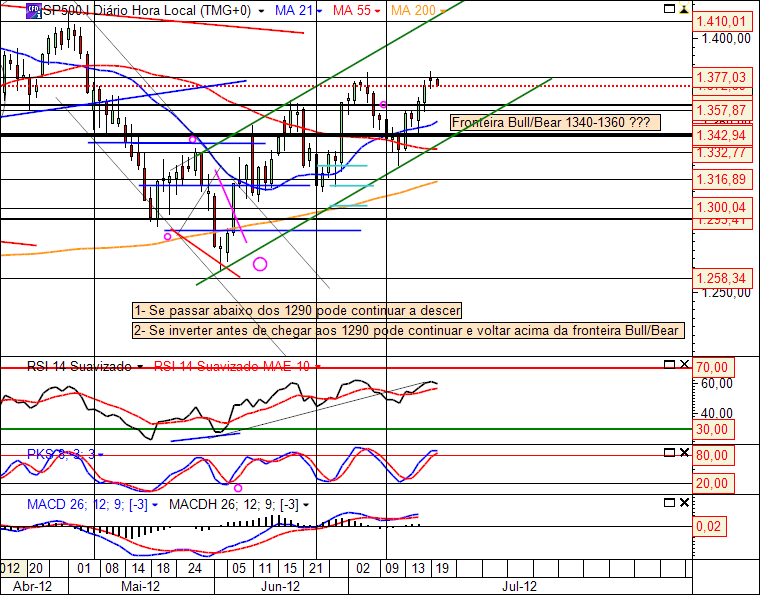Expand the MACDH 26; 12; 9 dropdown
Image resolution: width=760 pixels, height=595 pixels.
(x=306, y=505)
